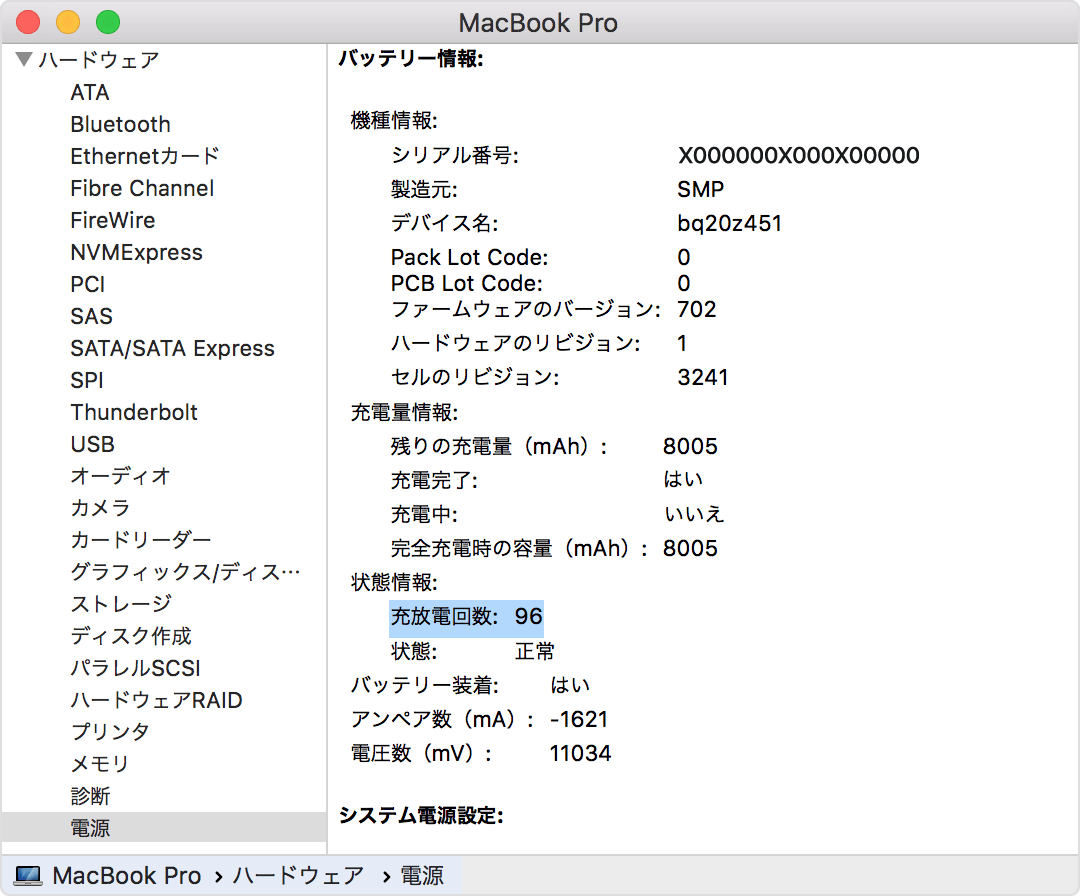Click 残りの充電量 value 8005
This screenshot has height=896, width=1080.
[x=690, y=446]
